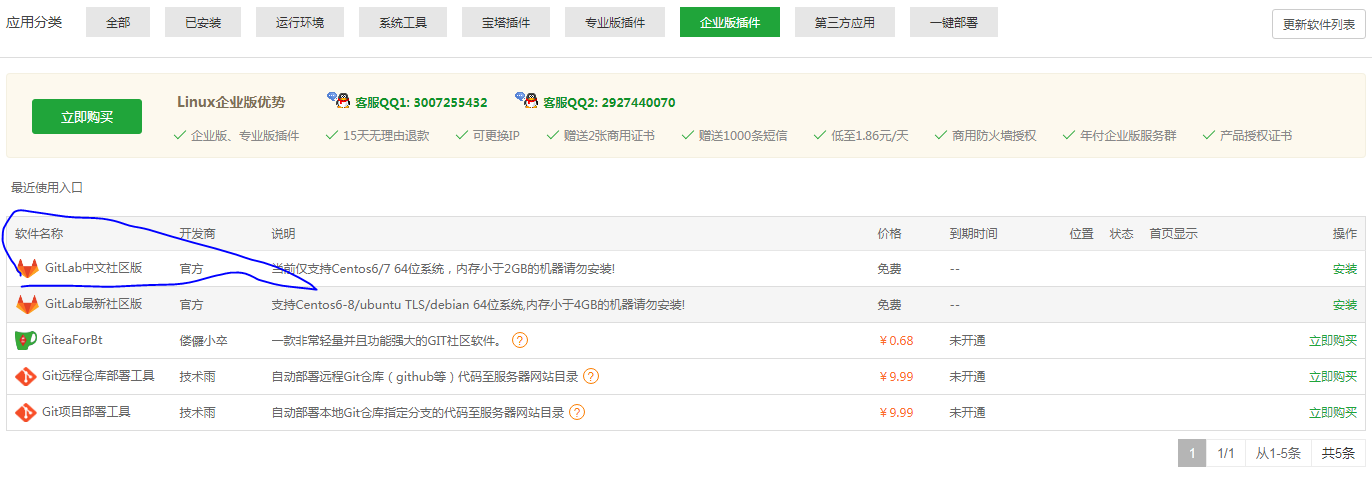The width and height of the screenshot is (1372, 489).
Task: Click the 状态 column header
Action: (x=1121, y=234)
